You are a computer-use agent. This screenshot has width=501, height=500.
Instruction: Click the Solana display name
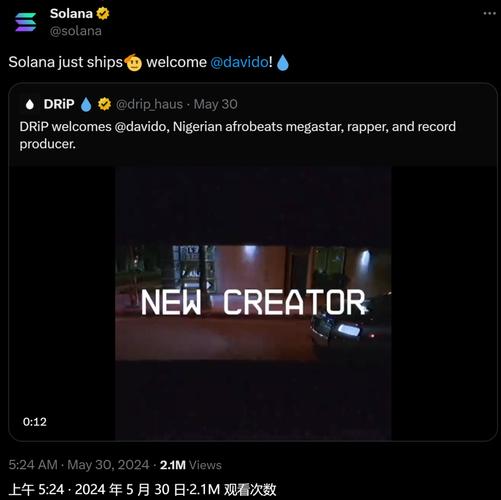click(x=71, y=14)
